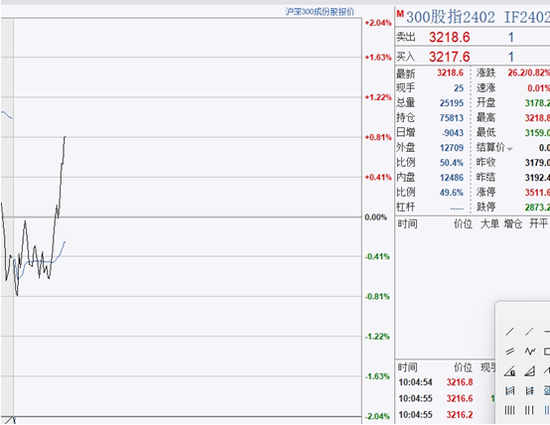Viewport: 550px width, 425px height.
Task: Click the 开平 column header
Action: click(538, 223)
